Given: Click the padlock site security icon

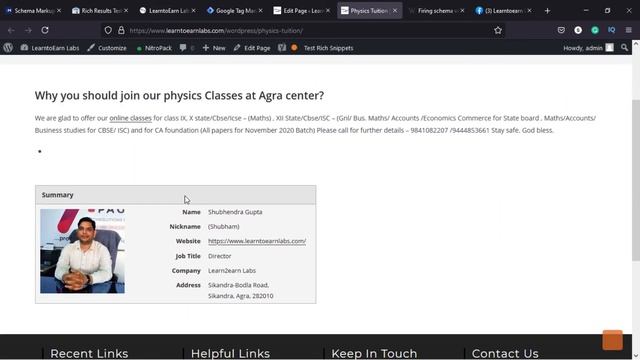Looking at the screenshot, I should 121,30.
